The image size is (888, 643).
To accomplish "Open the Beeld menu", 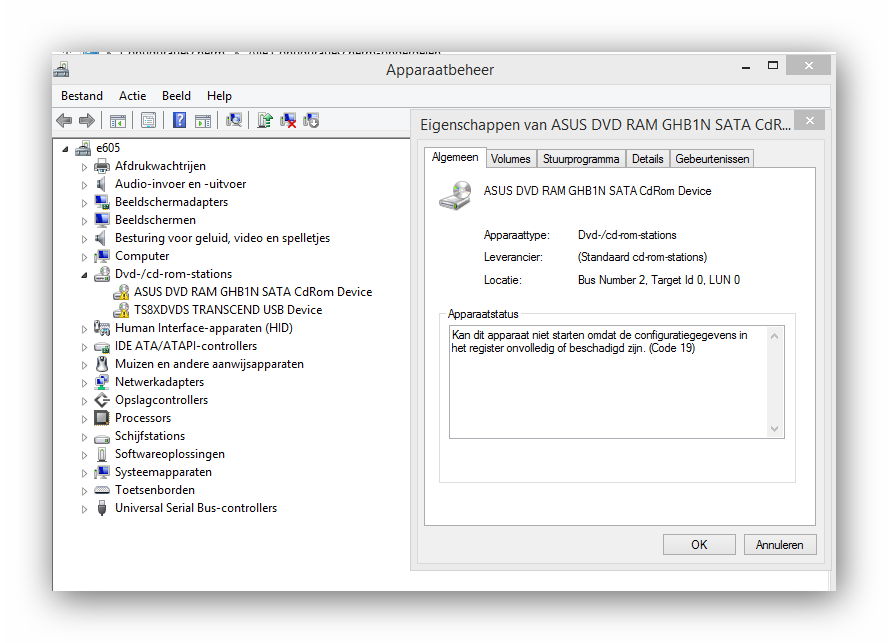I will pos(176,96).
